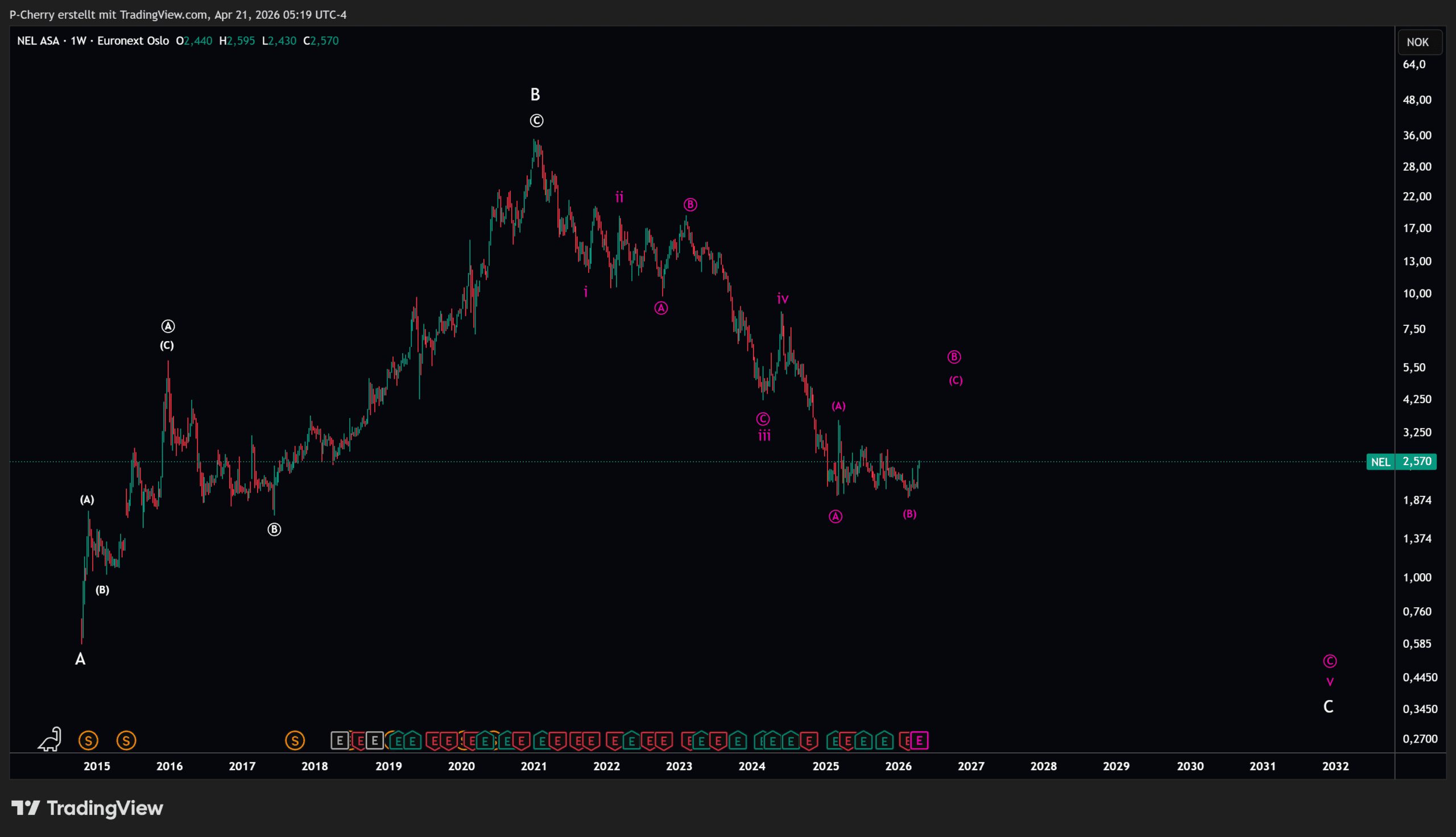Click the 64,0 price level on the price axis
This screenshot has width=1456, height=837.
[1413, 64]
